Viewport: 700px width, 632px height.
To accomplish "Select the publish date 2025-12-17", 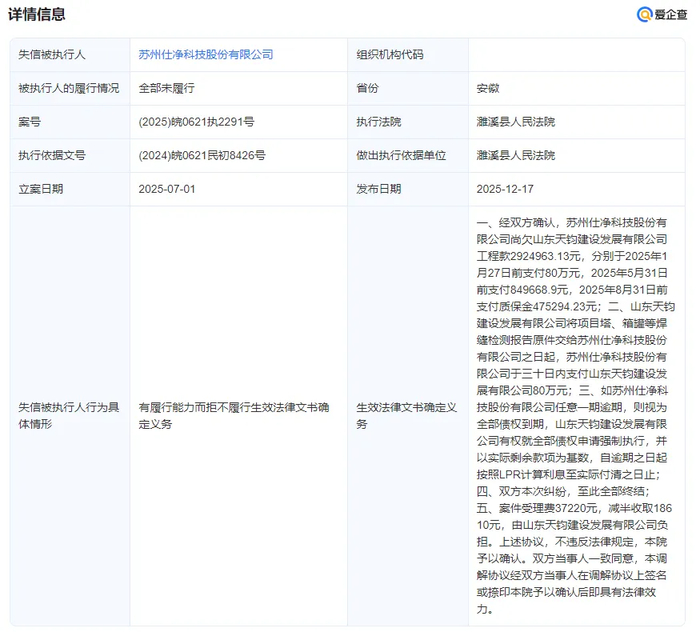I will pos(505,189).
